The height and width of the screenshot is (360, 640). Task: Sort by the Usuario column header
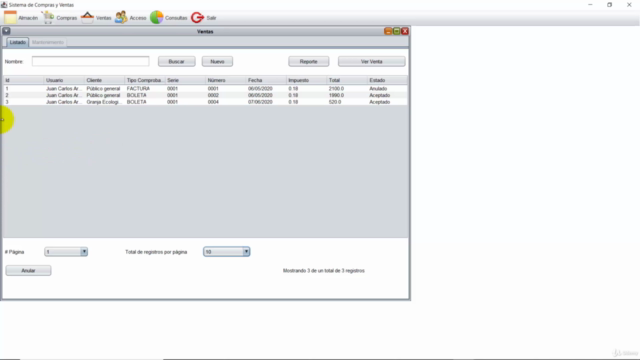[x=64, y=80]
